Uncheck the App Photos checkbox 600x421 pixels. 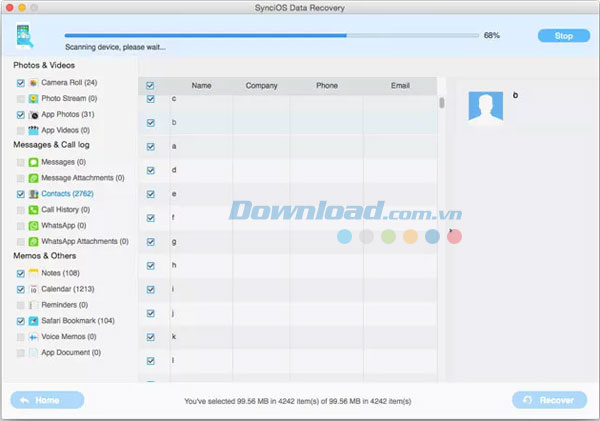coord(21,115)
